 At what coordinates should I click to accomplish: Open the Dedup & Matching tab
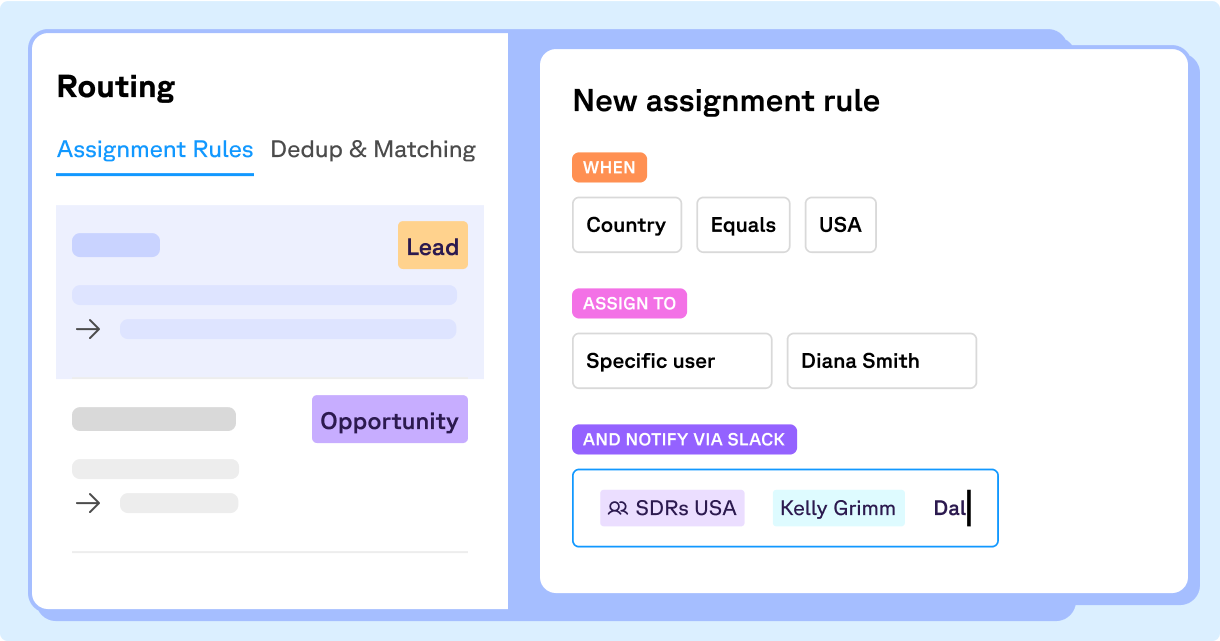coord(373,150)
